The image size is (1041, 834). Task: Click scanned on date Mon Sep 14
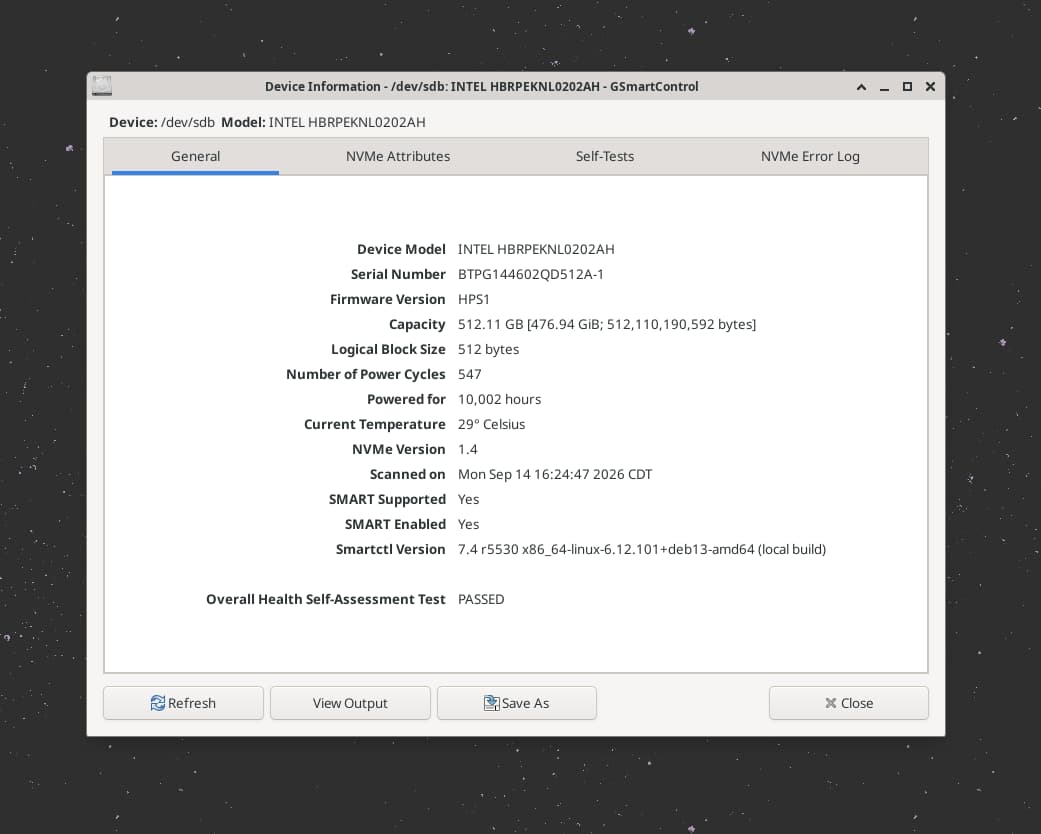click(555, 474)
